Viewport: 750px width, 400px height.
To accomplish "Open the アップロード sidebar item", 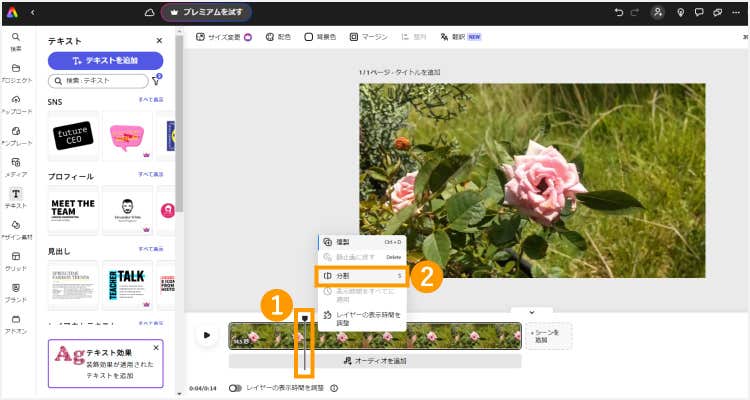I will 16,105.
